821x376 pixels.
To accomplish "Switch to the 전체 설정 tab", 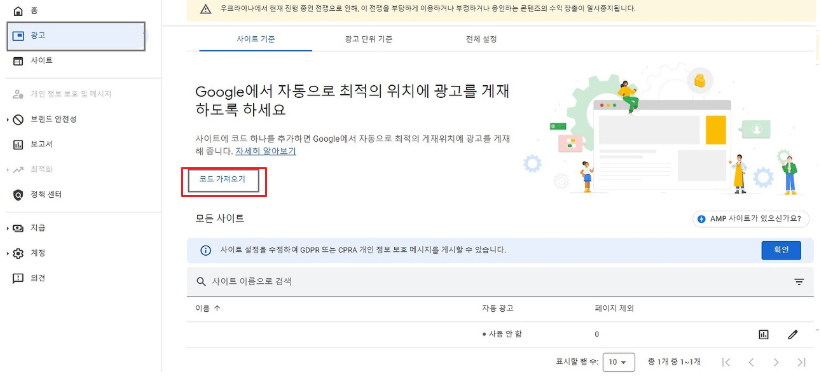I will [x=481, y=40].
